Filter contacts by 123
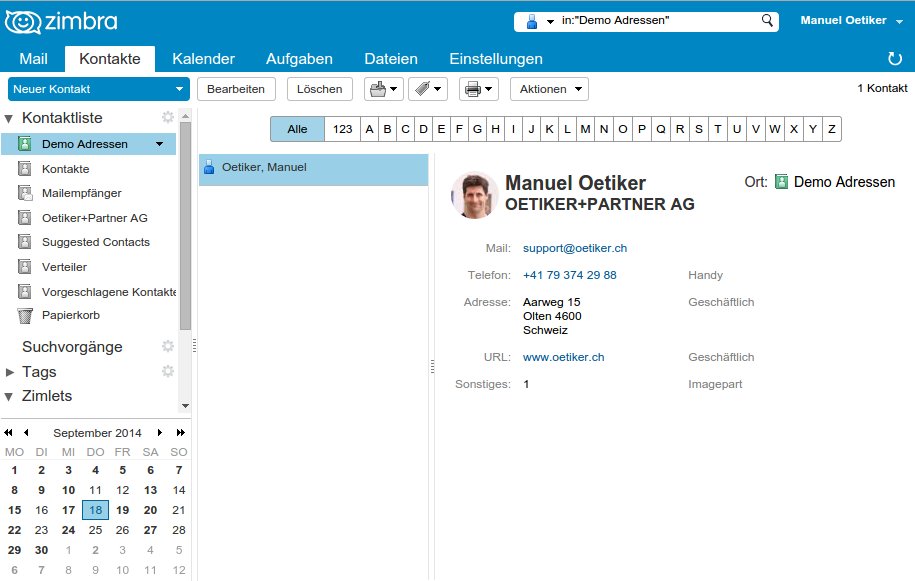Viewport: 915px width, 581px height. (343, 129)
